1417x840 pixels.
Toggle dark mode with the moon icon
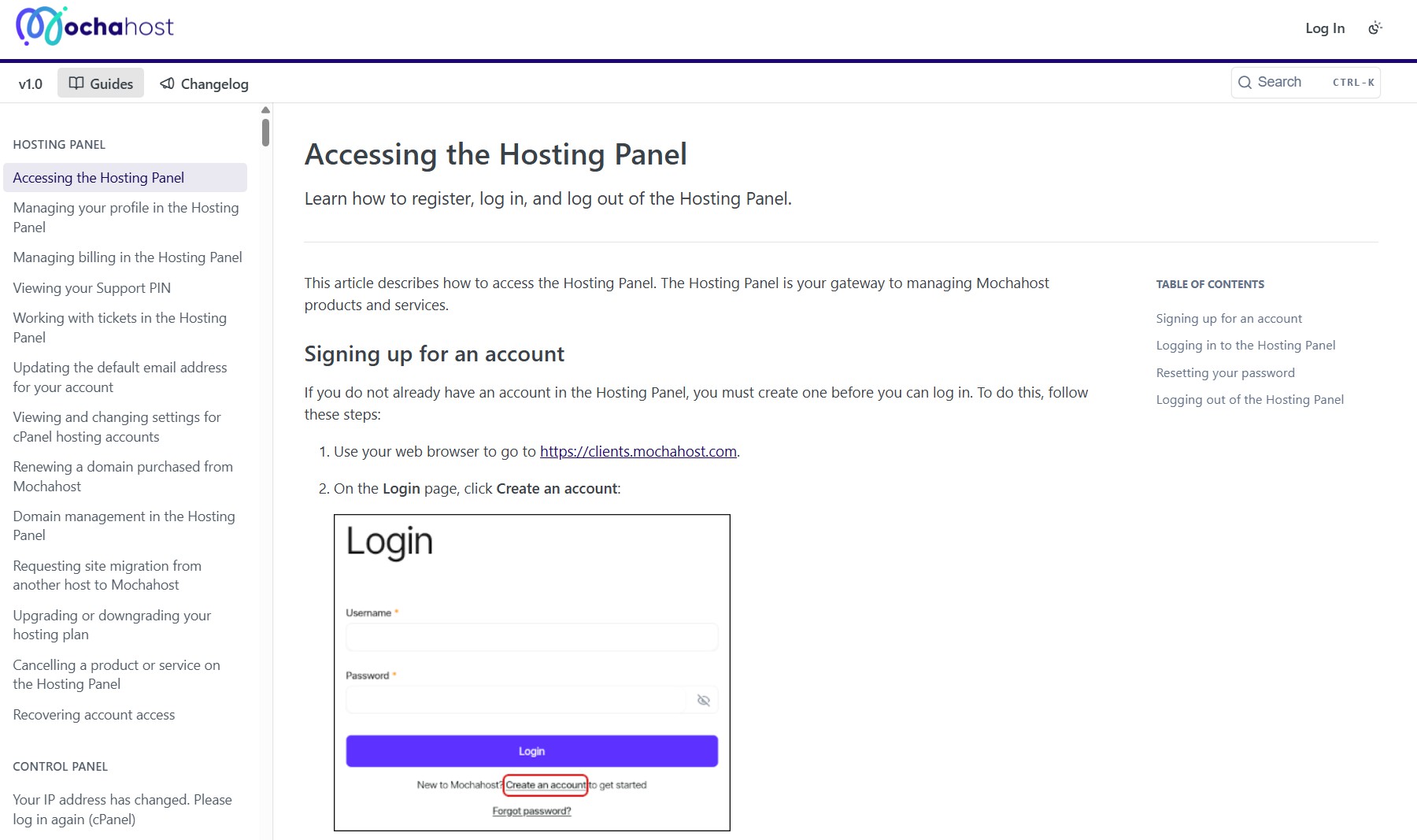(1376, 28)
